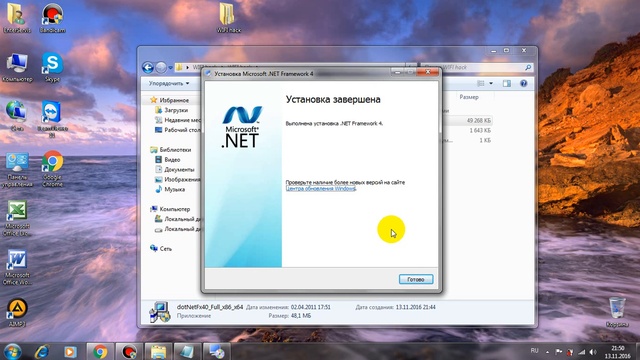The width and height of the screenshot is (640, 360).
Task: Switch to the File Explorer taskbar button
Action: point(158,351)
